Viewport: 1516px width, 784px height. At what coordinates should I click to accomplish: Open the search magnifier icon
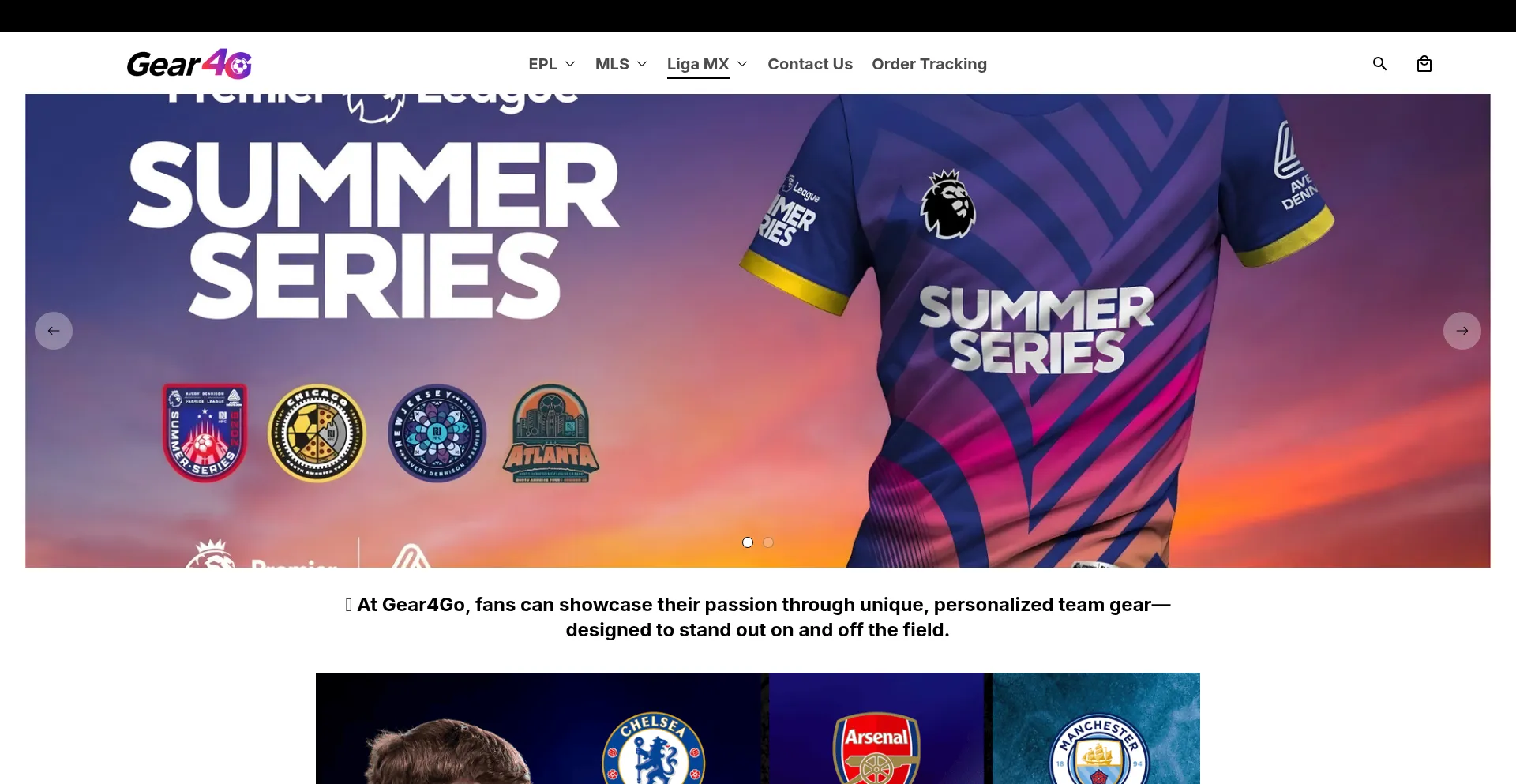1379,64
